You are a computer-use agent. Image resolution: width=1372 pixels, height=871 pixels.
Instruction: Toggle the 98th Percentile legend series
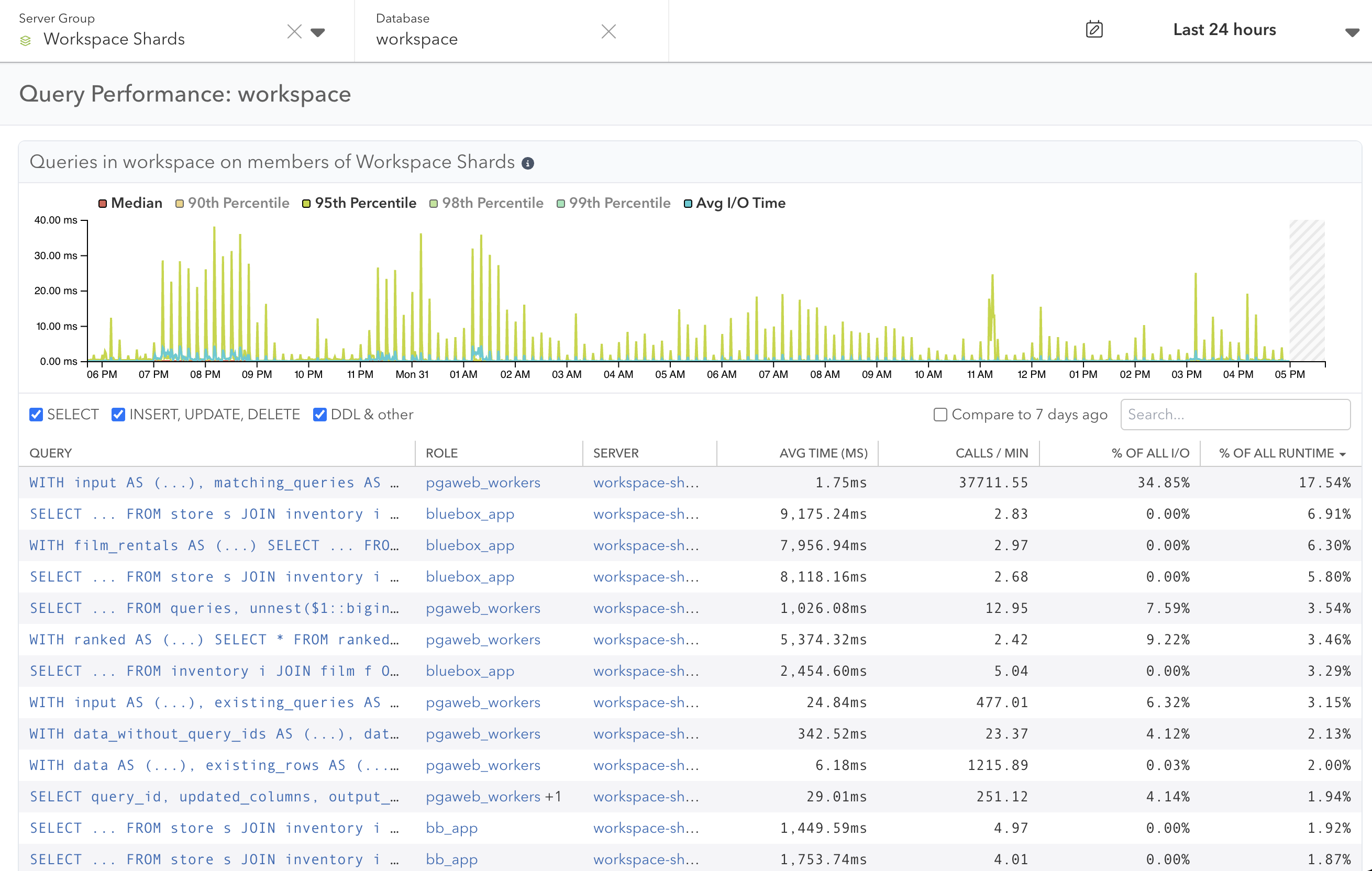click(x=486, y=204)
